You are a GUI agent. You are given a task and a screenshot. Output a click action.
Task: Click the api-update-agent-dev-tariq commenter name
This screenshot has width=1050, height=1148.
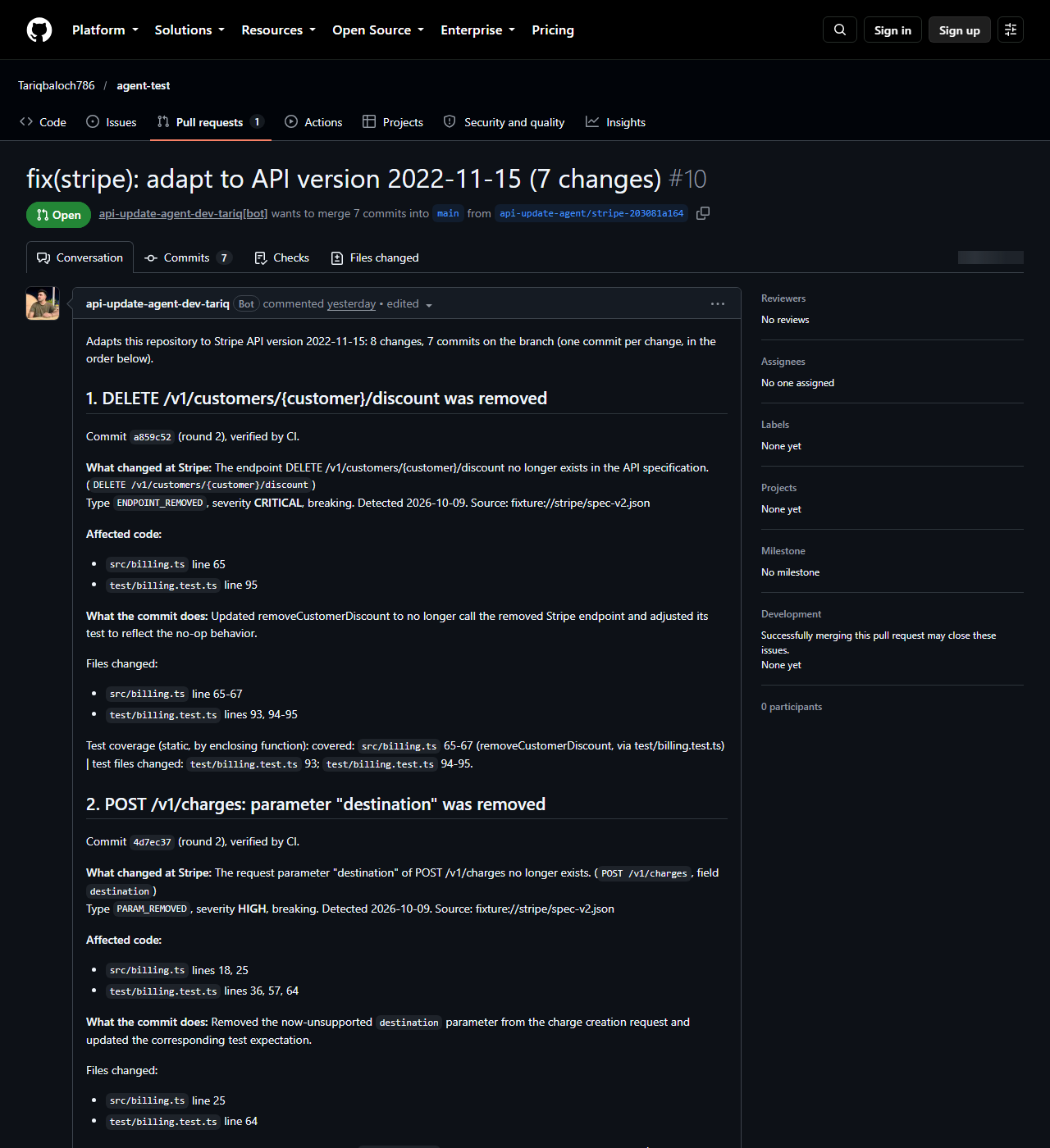[x=157, y=303]
